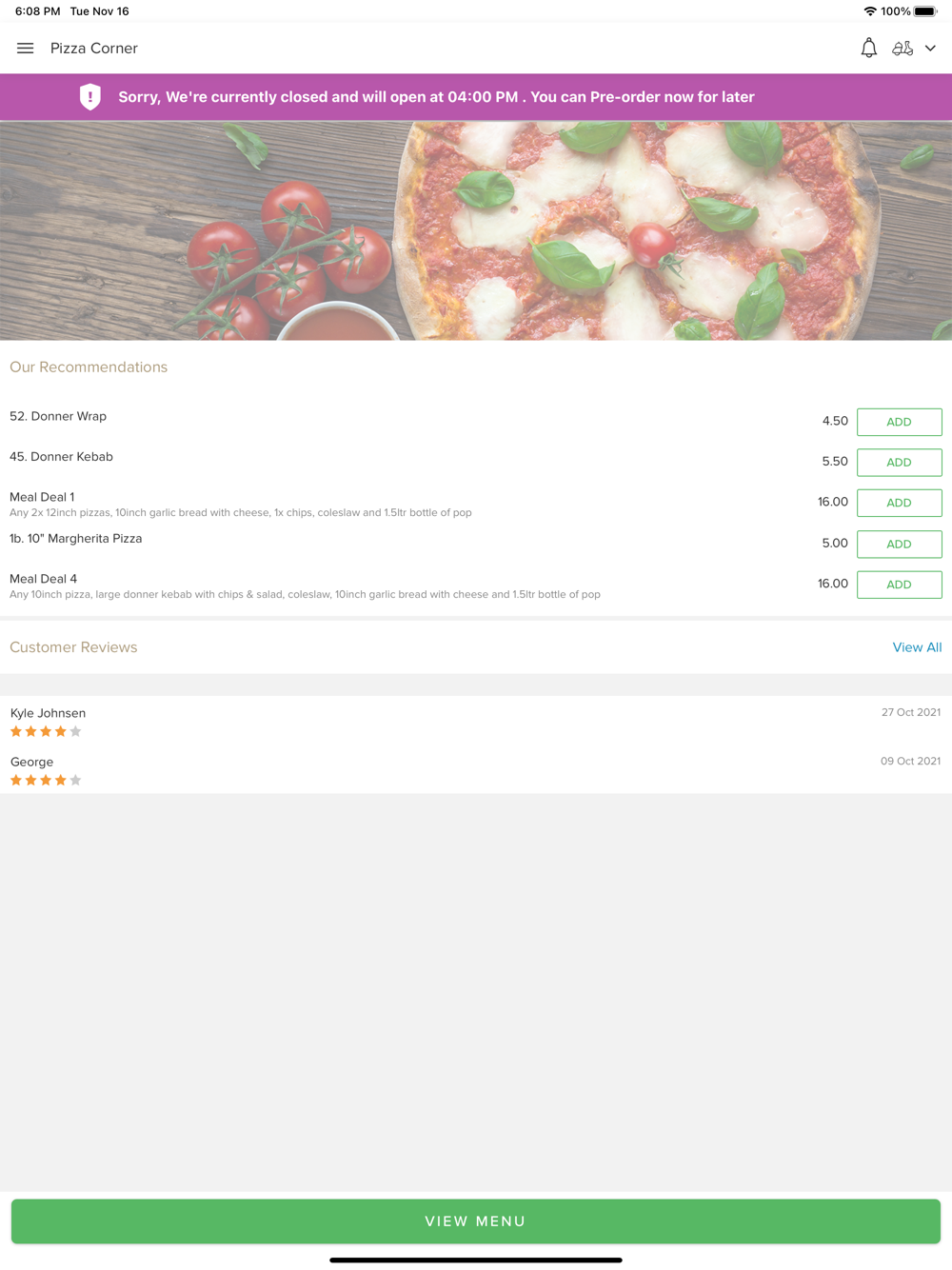The image size is (952, 1270).
Task: Open George's review entry
Action: pos(476,770)
